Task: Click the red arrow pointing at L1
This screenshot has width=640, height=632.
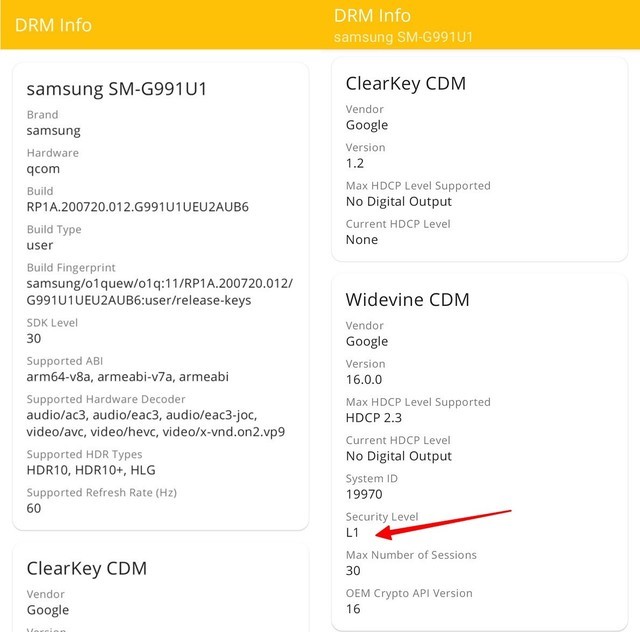Action: click(438, 525)
